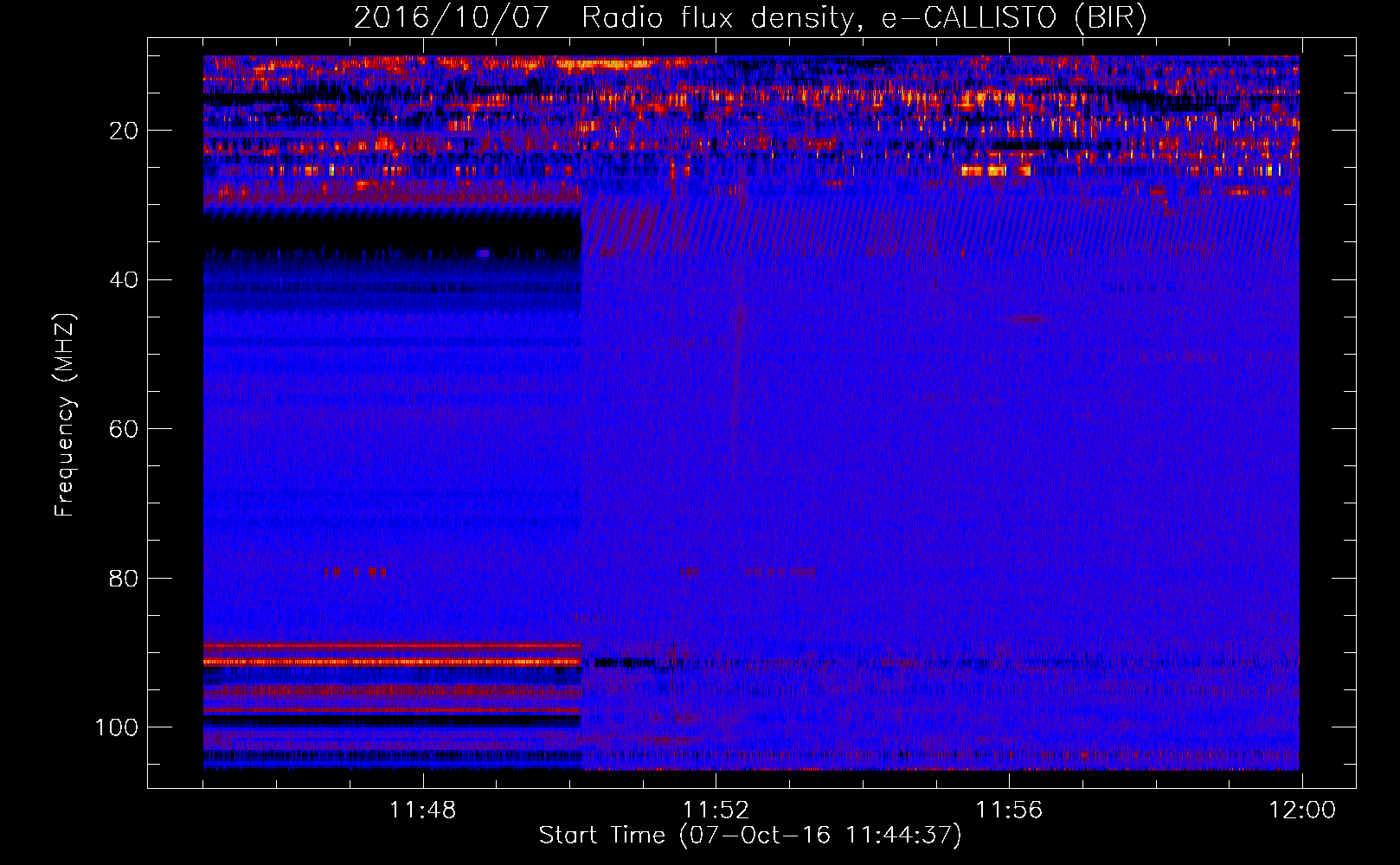Image resolution: width=1400 pixels, height=865 pixels.
Task: Click the 12:00 time tick label
Action: click(1302, 811)
